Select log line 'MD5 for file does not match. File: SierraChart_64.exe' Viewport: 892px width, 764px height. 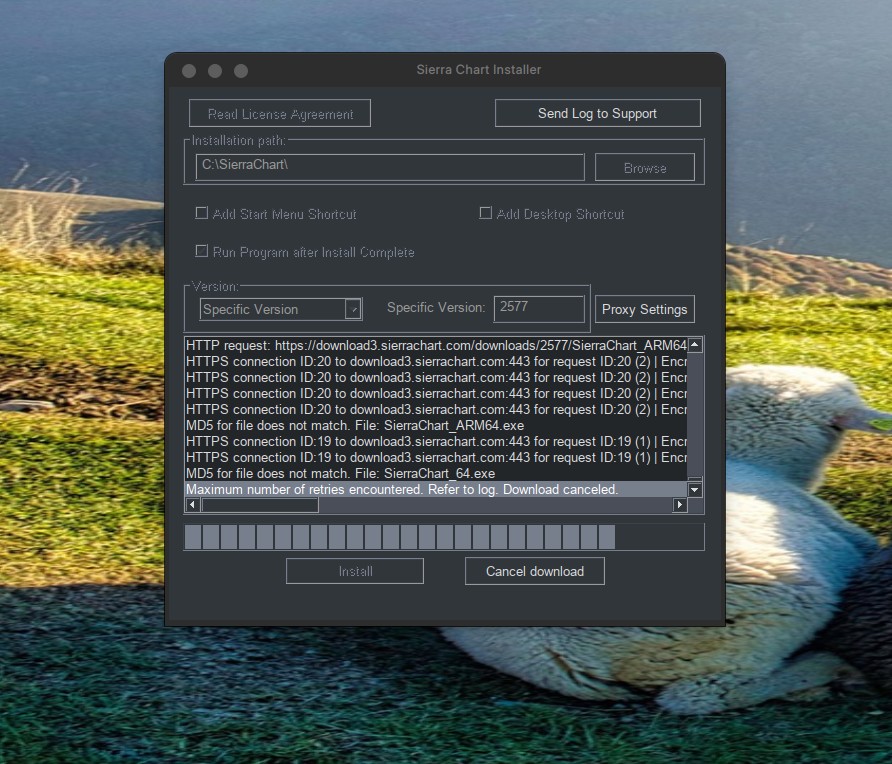click(x=436, y=473)
